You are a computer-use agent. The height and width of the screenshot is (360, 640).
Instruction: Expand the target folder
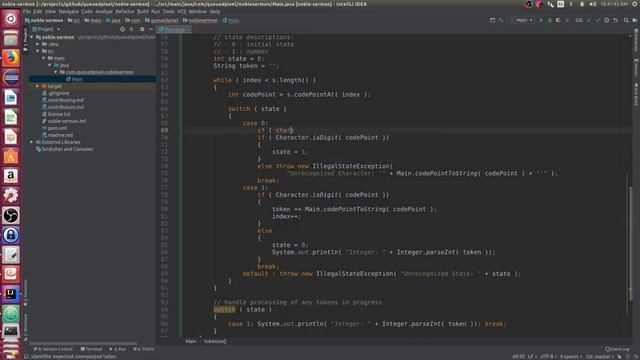tap(38, 86)
